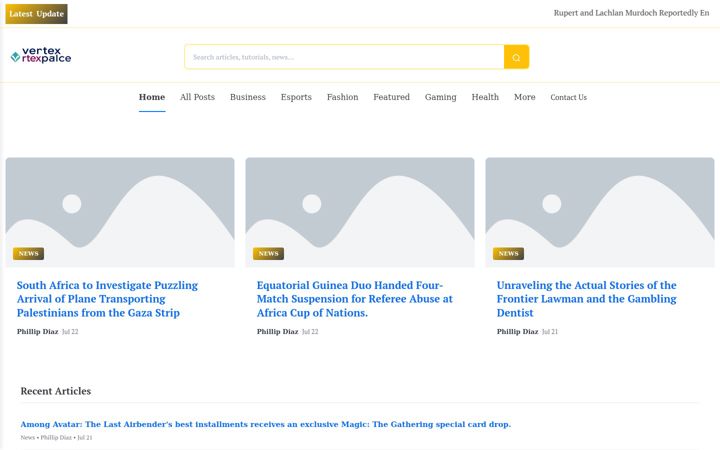Click the Recent Articles heading
Viewport: 720px width, 450px height.
point(56,391)
